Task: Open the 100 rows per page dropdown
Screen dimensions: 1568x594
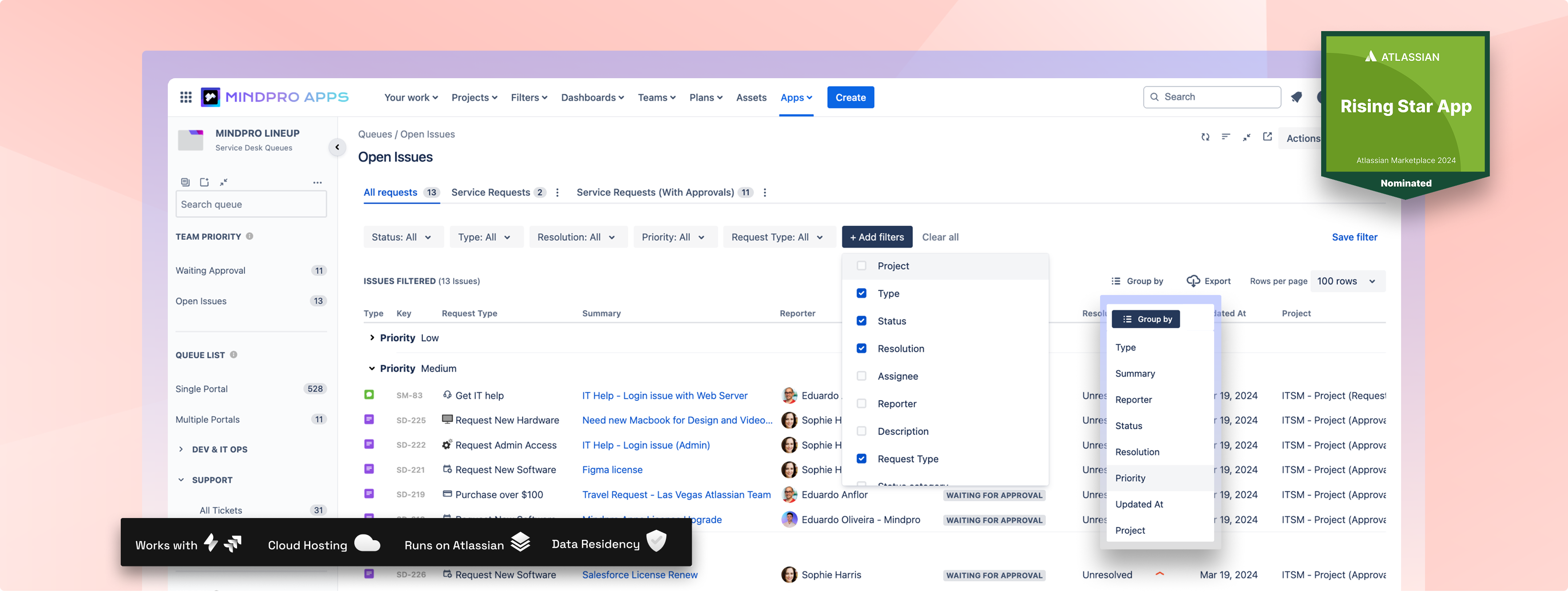Action: coord(1347,282)
